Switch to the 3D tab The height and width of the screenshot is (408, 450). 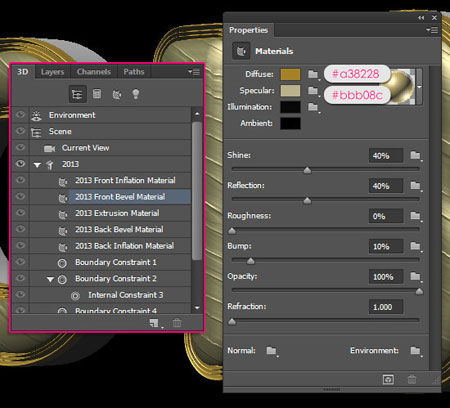[x=23, y=72]
